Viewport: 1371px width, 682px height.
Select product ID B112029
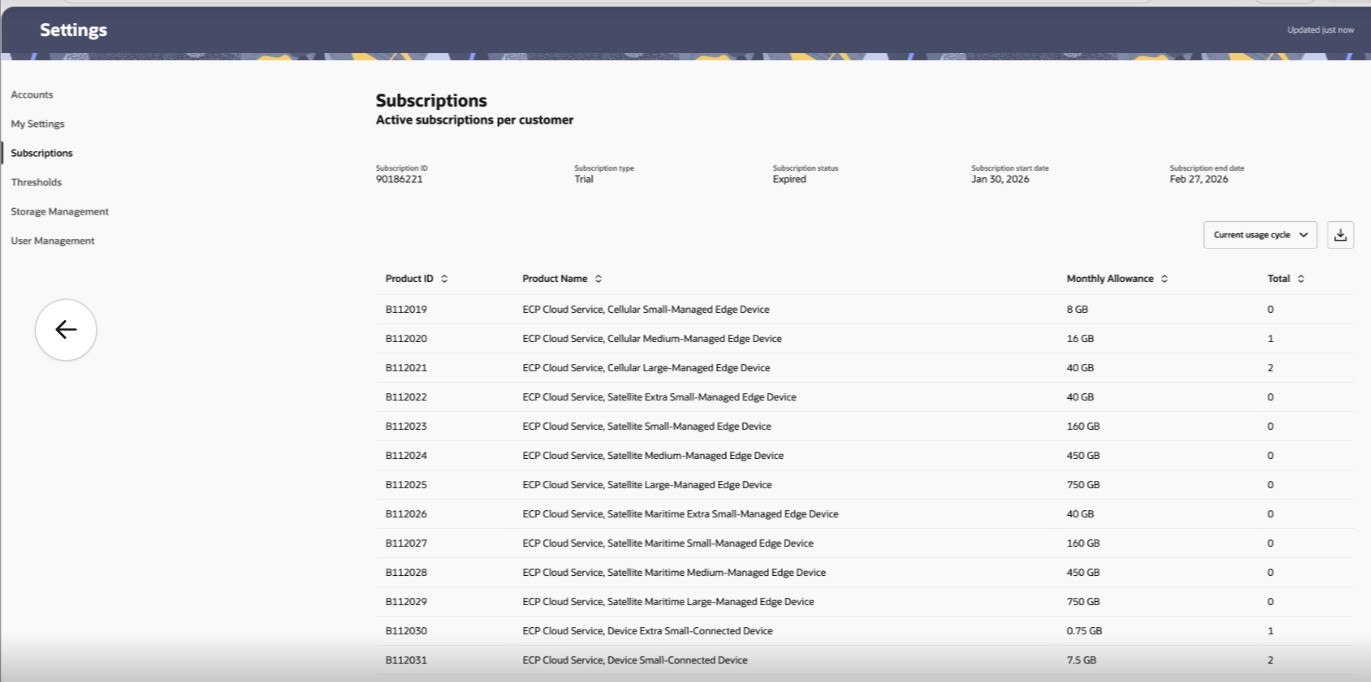click(406, 602)
